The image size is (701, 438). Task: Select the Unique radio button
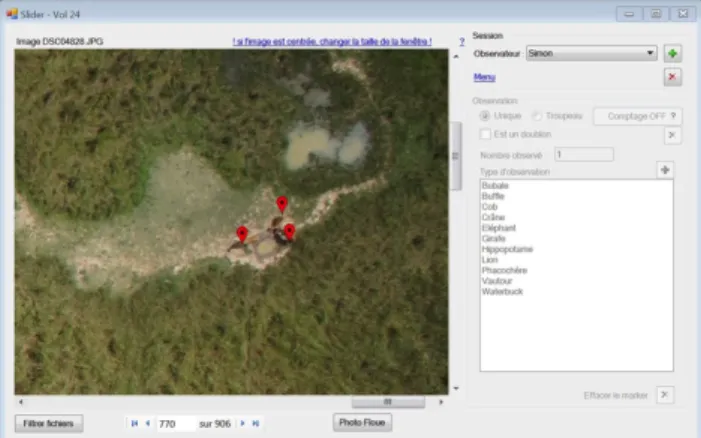(485, 116)
